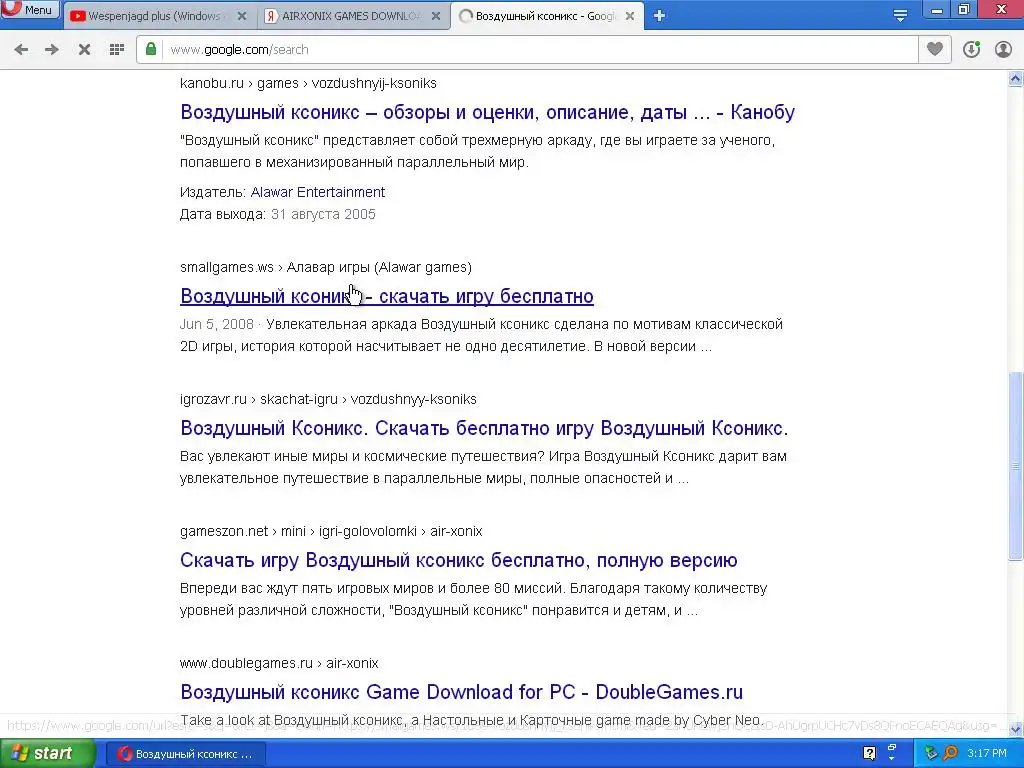This screenshot has height=768, width=1024.
Task: Switch to the Wespenjagd plus YouTube tab
Action: click(155, 16)
